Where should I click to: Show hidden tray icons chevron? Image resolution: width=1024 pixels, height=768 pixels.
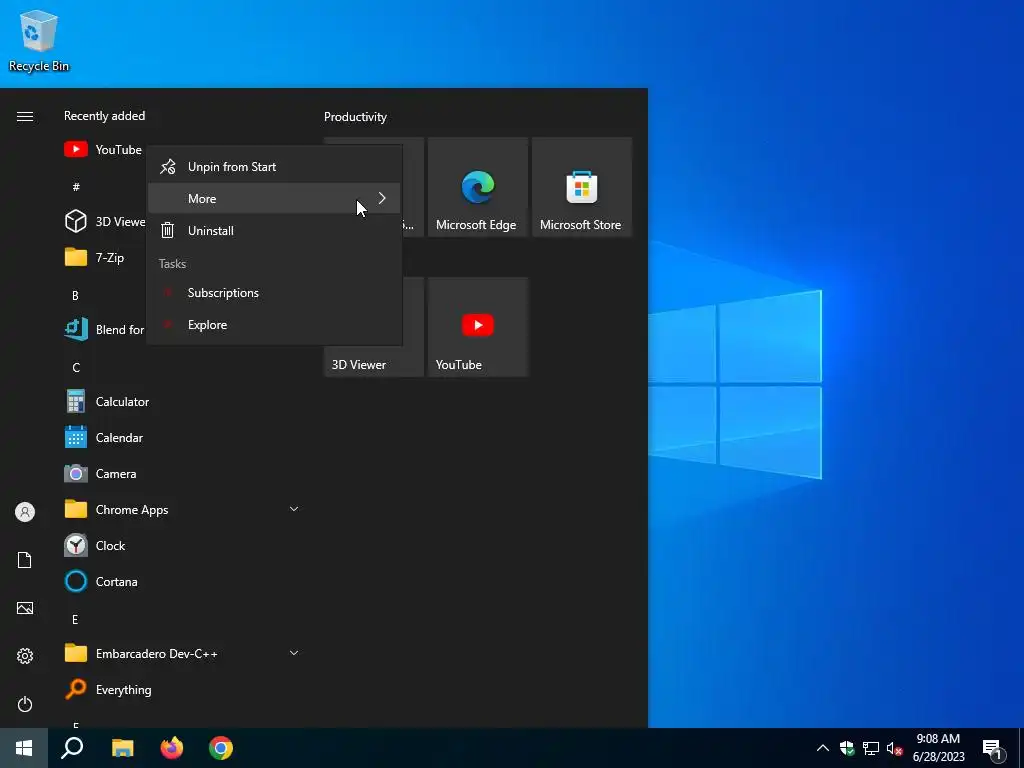point(823,748)
